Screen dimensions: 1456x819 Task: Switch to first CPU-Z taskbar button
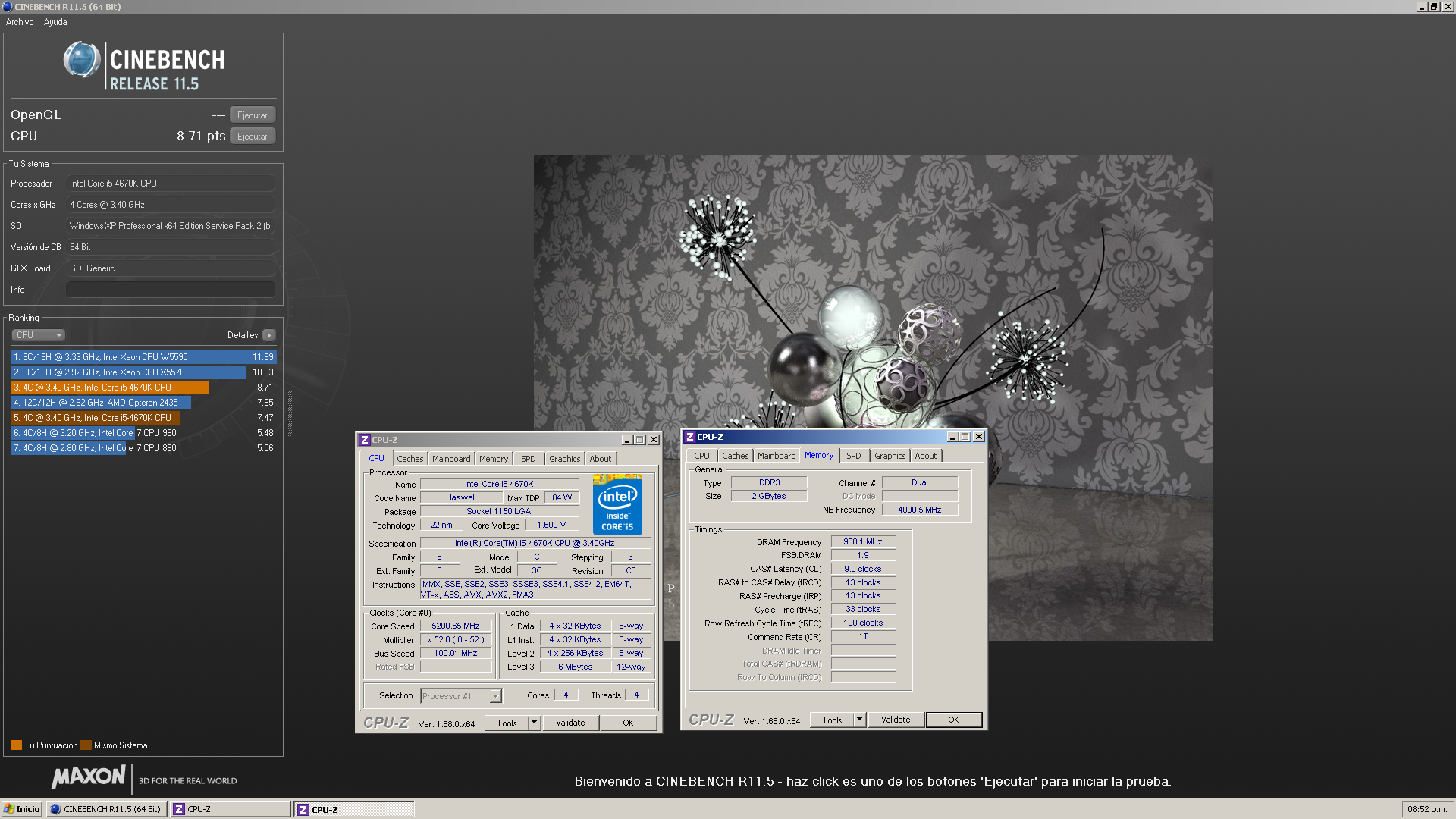pyautogui.click(x=230, y=809)
